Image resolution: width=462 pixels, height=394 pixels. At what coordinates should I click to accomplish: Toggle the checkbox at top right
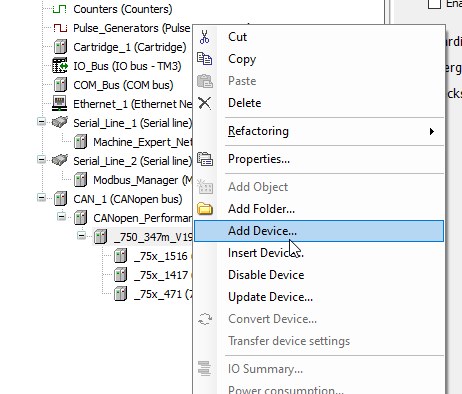point(434,3)
